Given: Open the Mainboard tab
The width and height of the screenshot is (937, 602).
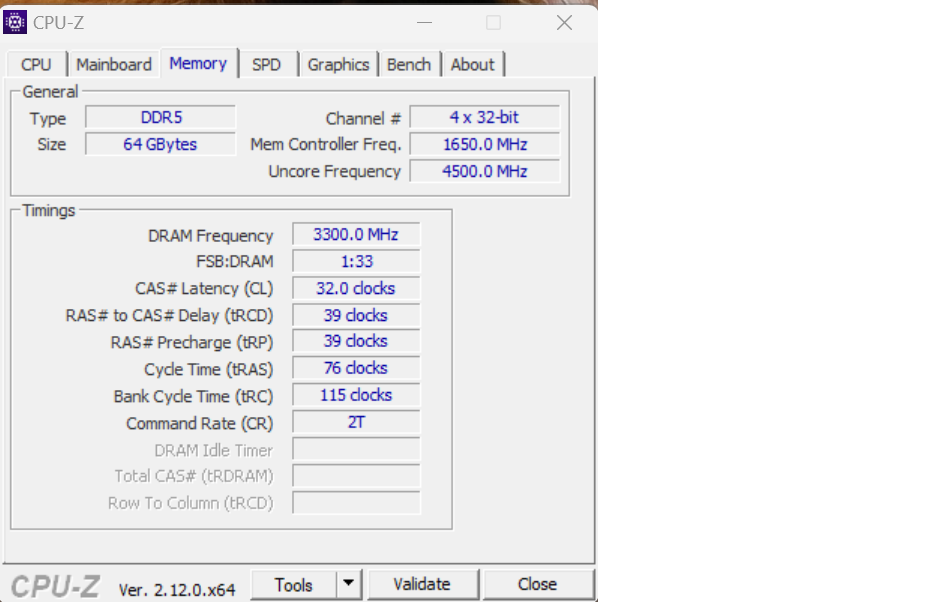Looking at the screenshot, I should [x=114, y=65].
